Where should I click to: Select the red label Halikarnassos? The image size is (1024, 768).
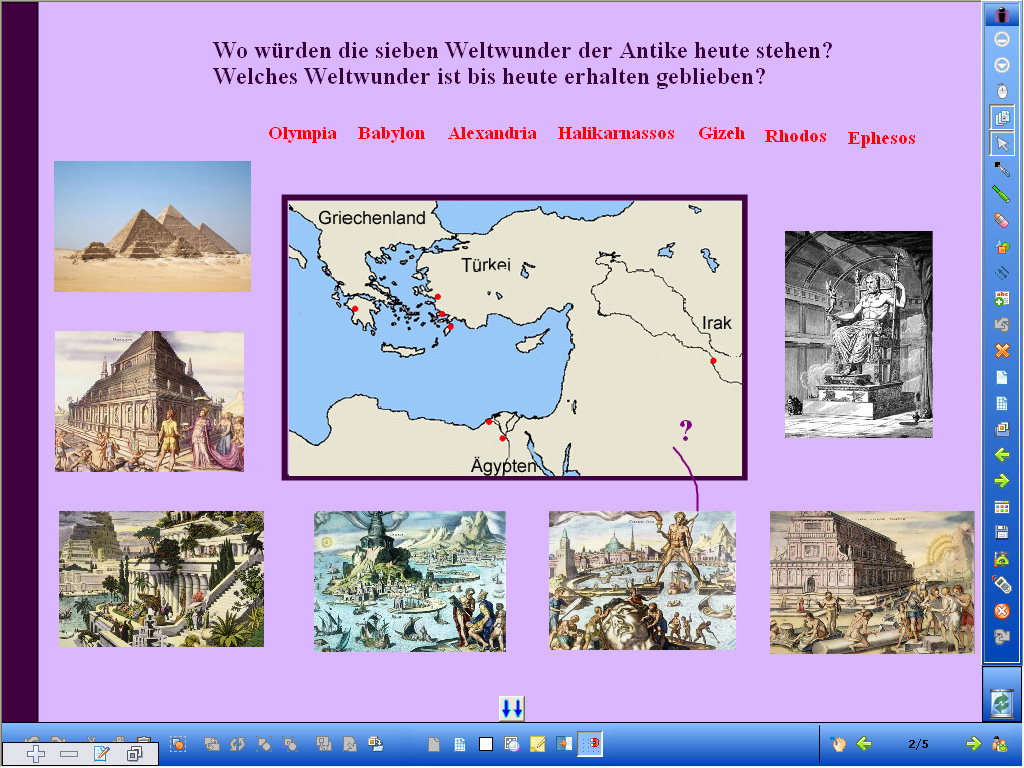pyautogui.click(x=616, y=133)
